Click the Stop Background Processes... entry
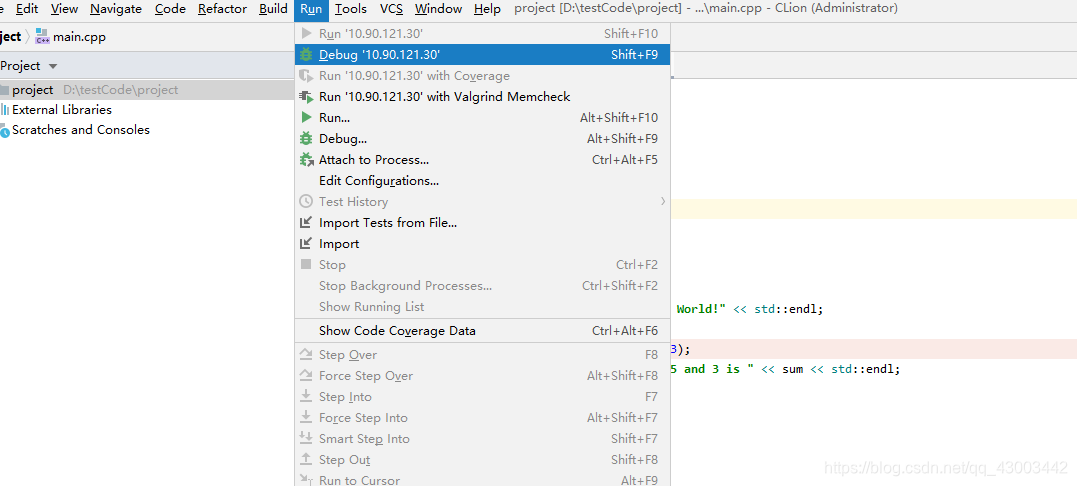 (482, 286)
